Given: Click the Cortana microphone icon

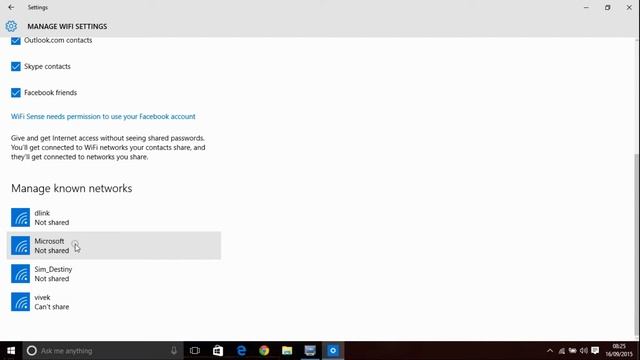Looking at the screenshot, I should coord(174,351).
